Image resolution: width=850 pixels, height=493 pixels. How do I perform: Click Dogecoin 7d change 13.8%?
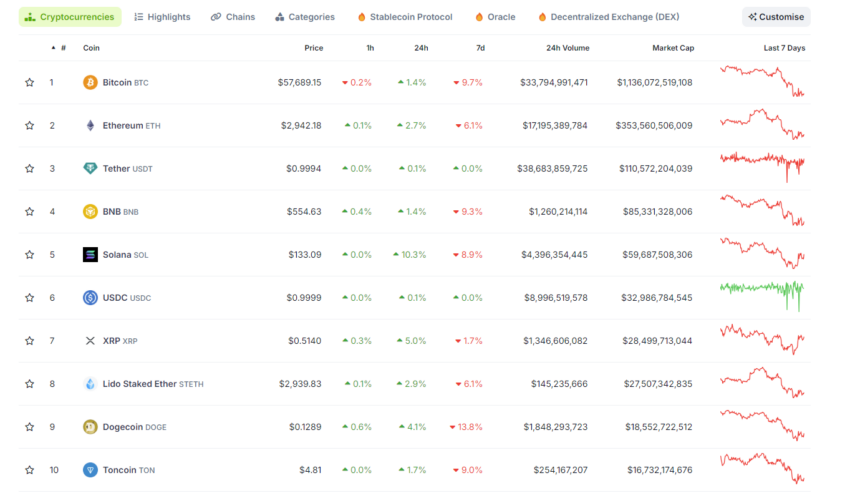coord(466,427)
